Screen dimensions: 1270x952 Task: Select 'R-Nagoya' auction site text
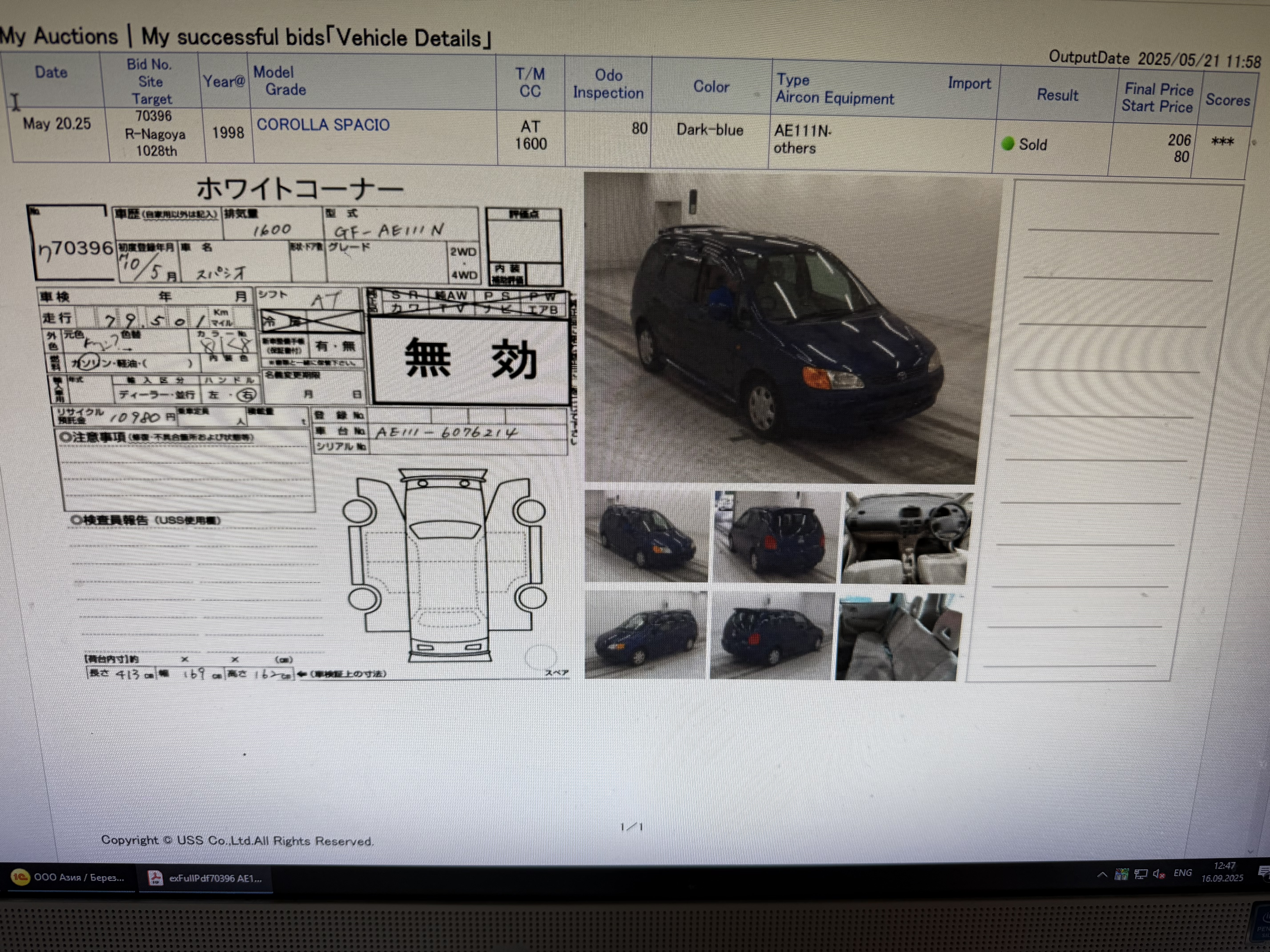[x=155, y=134]
